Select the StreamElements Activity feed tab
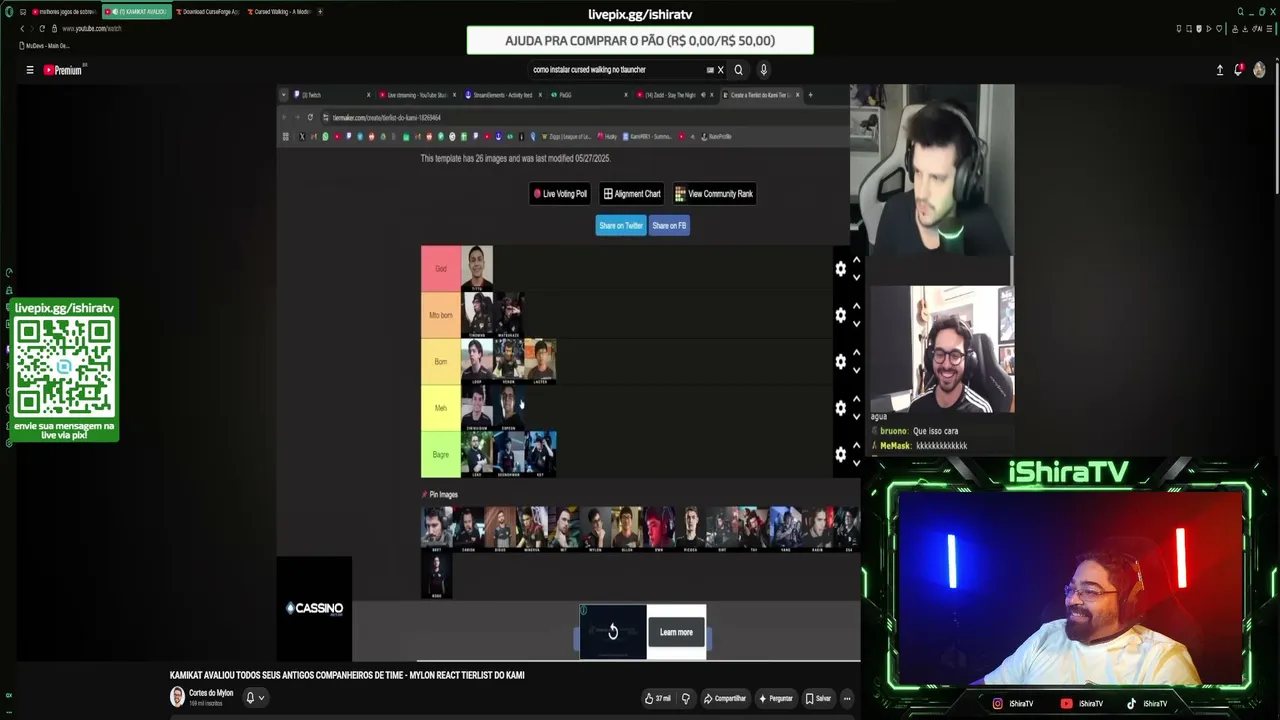This screenshot has width=1280, height=720. point(502,95)
